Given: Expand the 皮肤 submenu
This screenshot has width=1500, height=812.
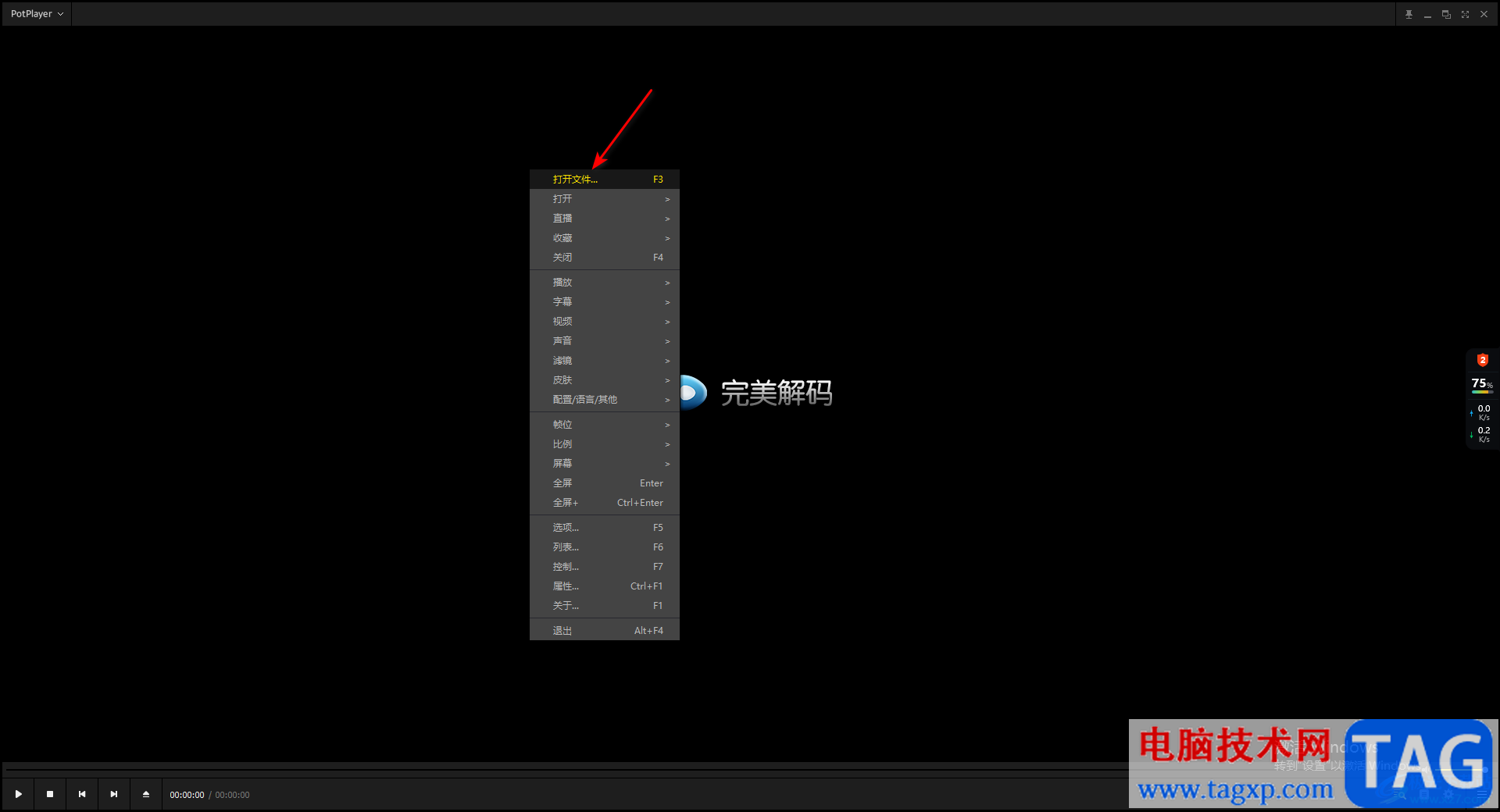Looking at the screenshot, I should click(605, 380).
